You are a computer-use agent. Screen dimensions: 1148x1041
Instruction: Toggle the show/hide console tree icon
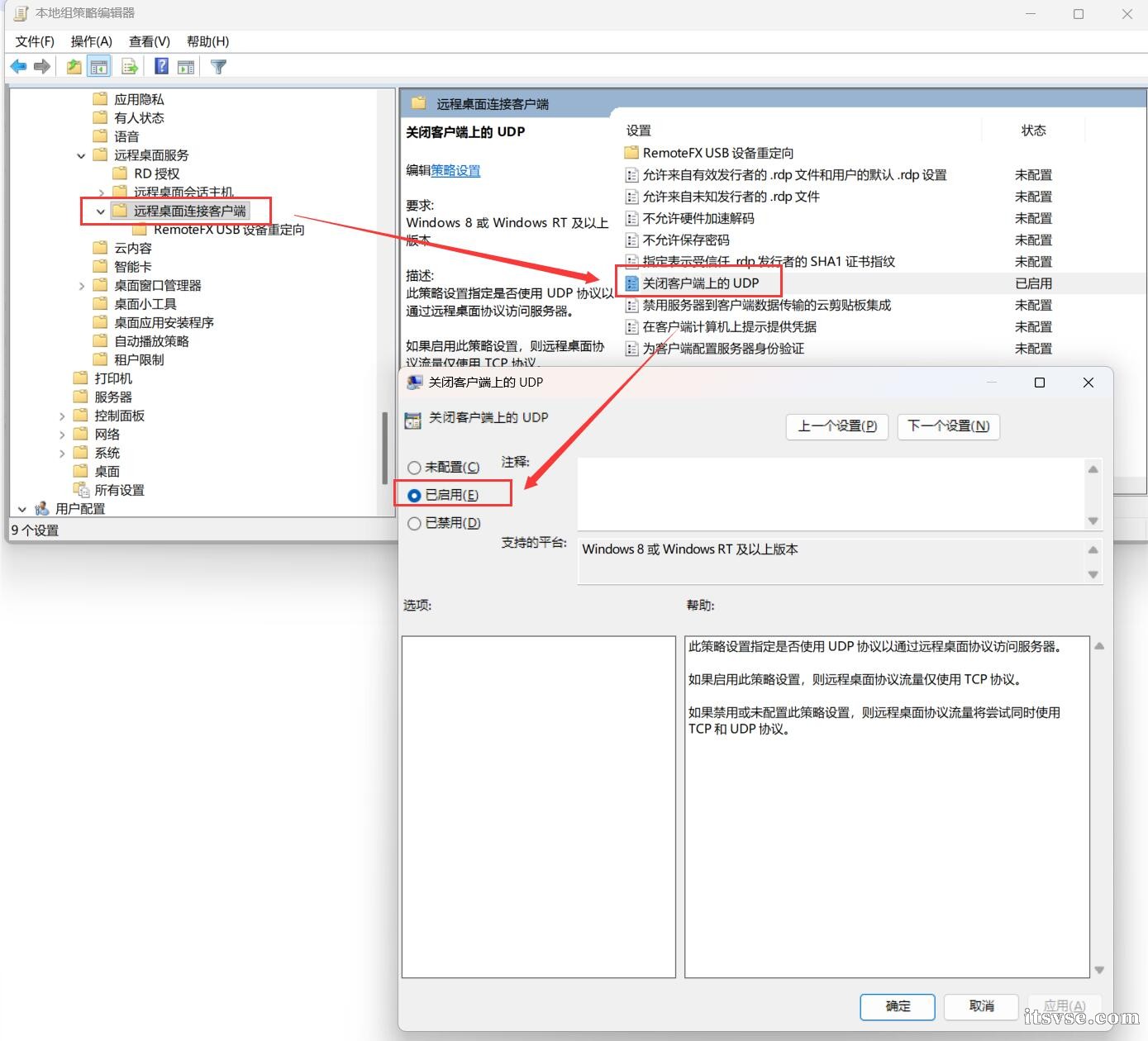tap(99, 67)
